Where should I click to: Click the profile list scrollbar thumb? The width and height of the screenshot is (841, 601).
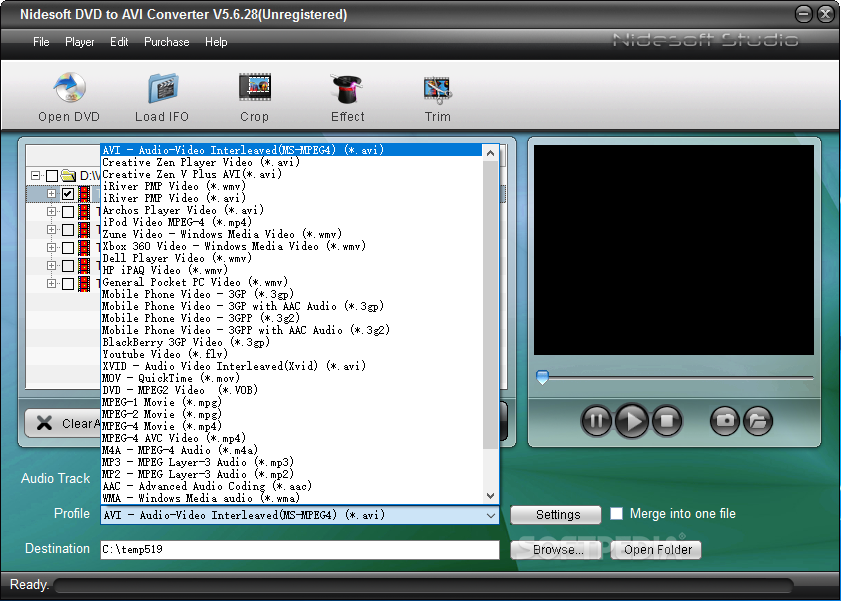(490, 305)
